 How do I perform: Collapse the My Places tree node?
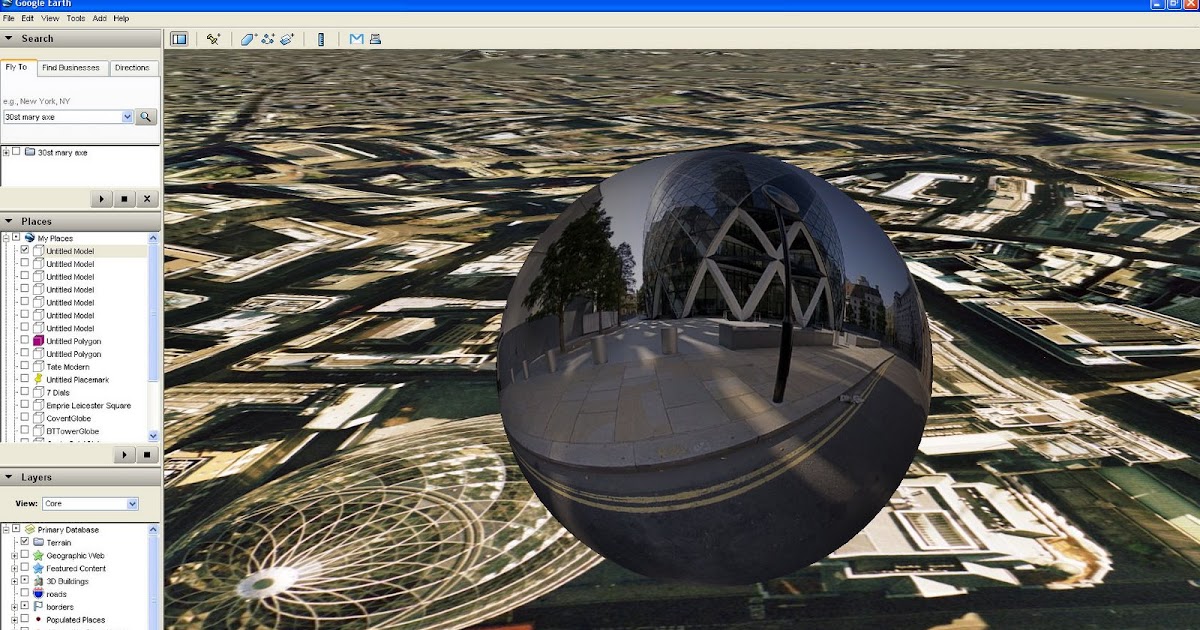coord(6,238)
